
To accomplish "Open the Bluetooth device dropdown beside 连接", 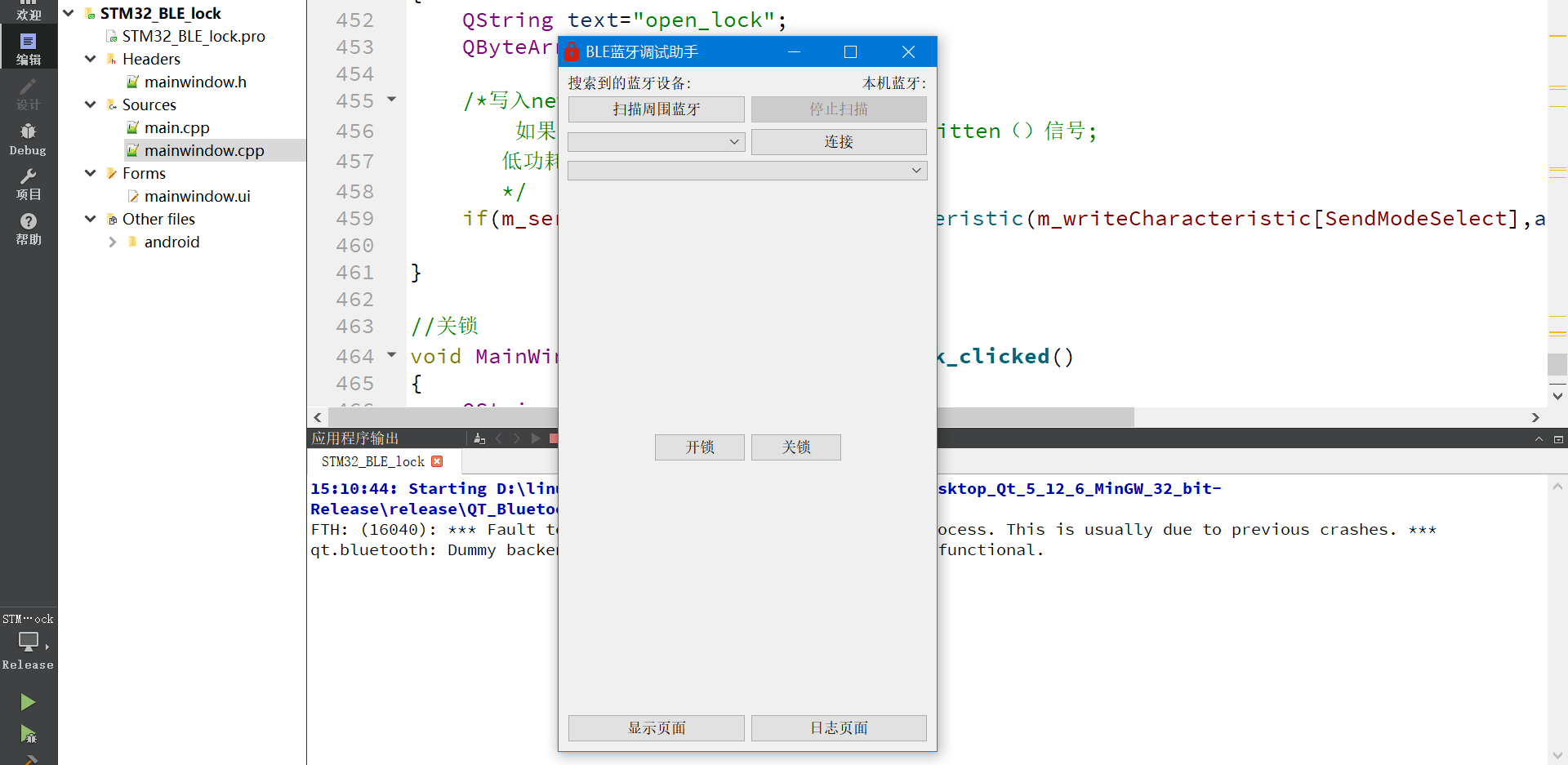I will (657, 142).
